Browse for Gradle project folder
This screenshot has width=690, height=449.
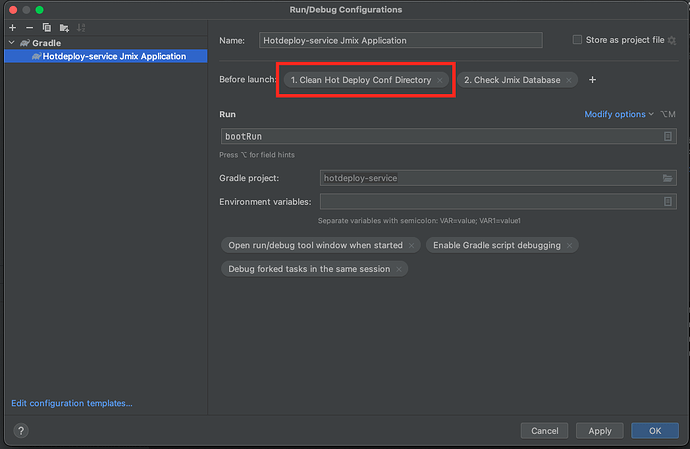(668, 178)
